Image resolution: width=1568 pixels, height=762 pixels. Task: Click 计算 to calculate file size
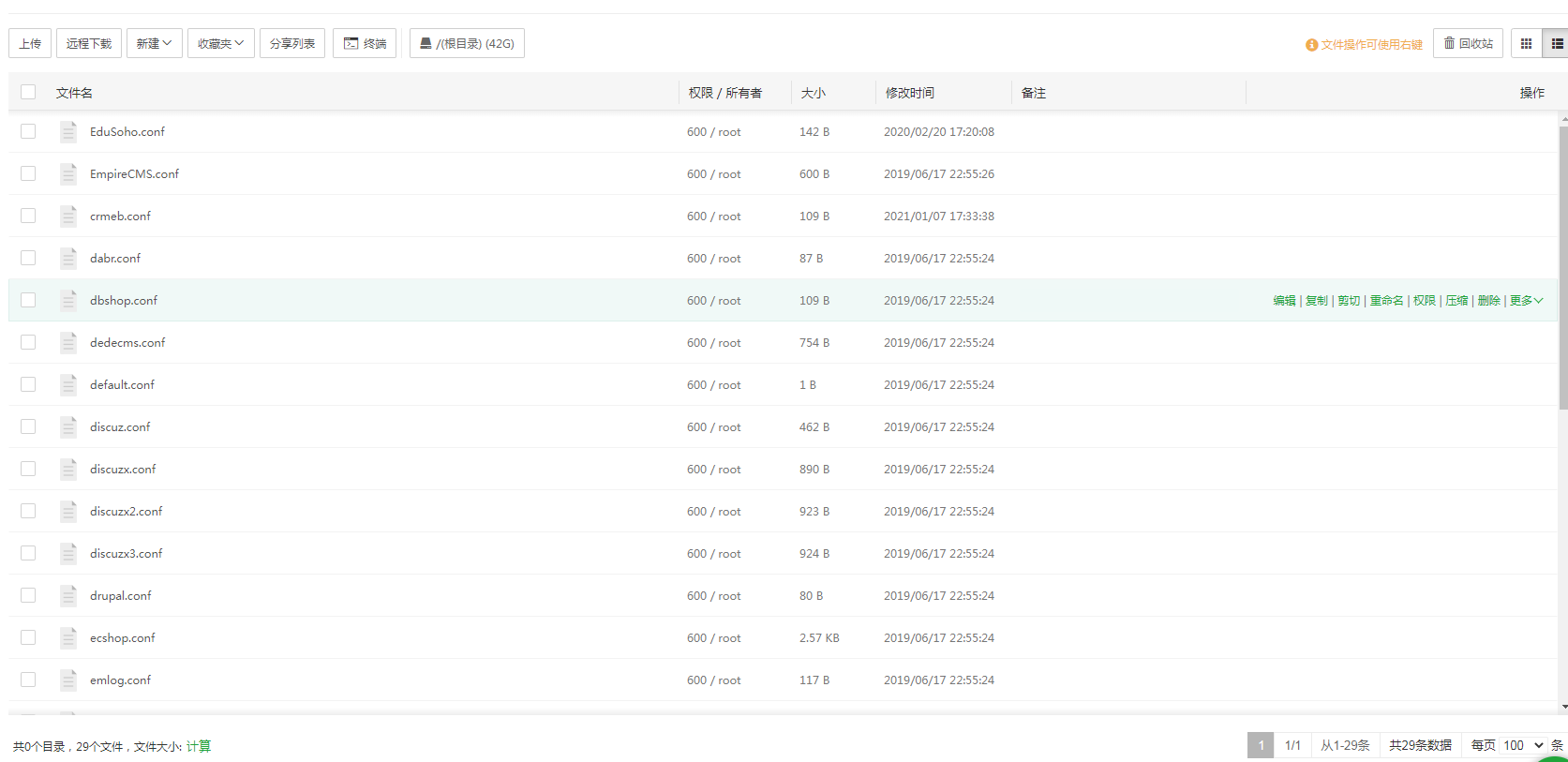pyautogui.click(x=199, y=746)
